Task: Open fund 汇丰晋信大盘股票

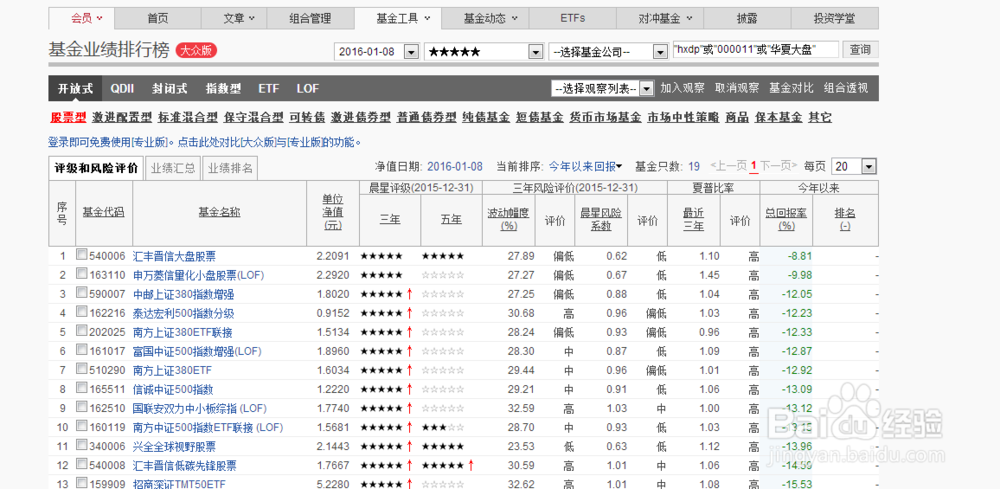Action: point(174,256)
